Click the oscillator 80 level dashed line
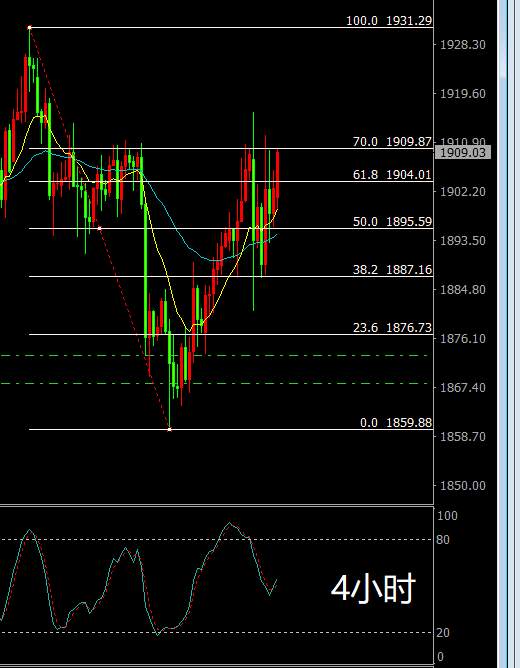This screenshot has width=520, height=668. (x=216, y=539)
